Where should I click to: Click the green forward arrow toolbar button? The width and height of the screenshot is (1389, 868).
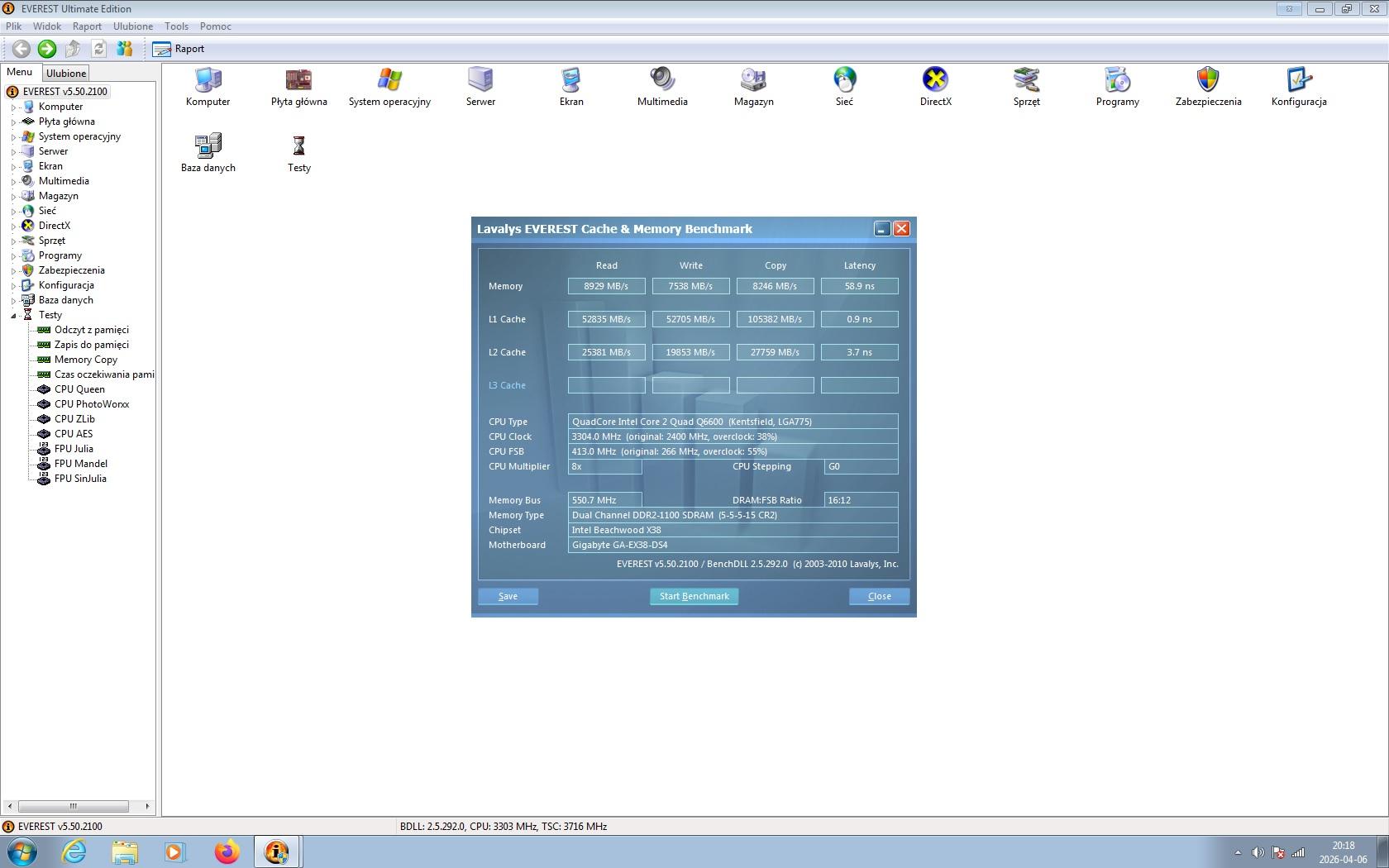click(x=47, y=49)
